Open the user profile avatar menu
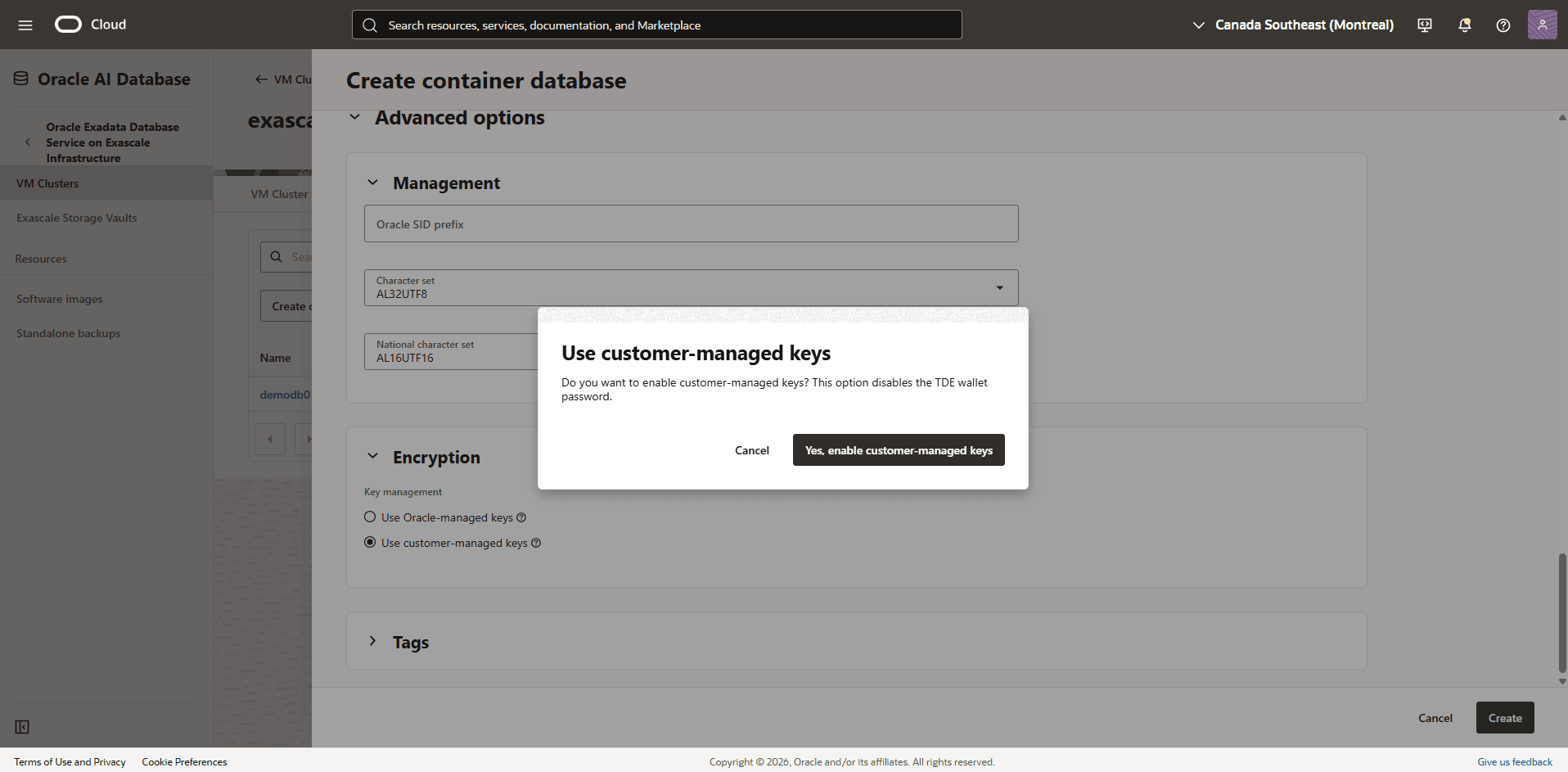1568x772 pixels. (x=1542, y=25)
